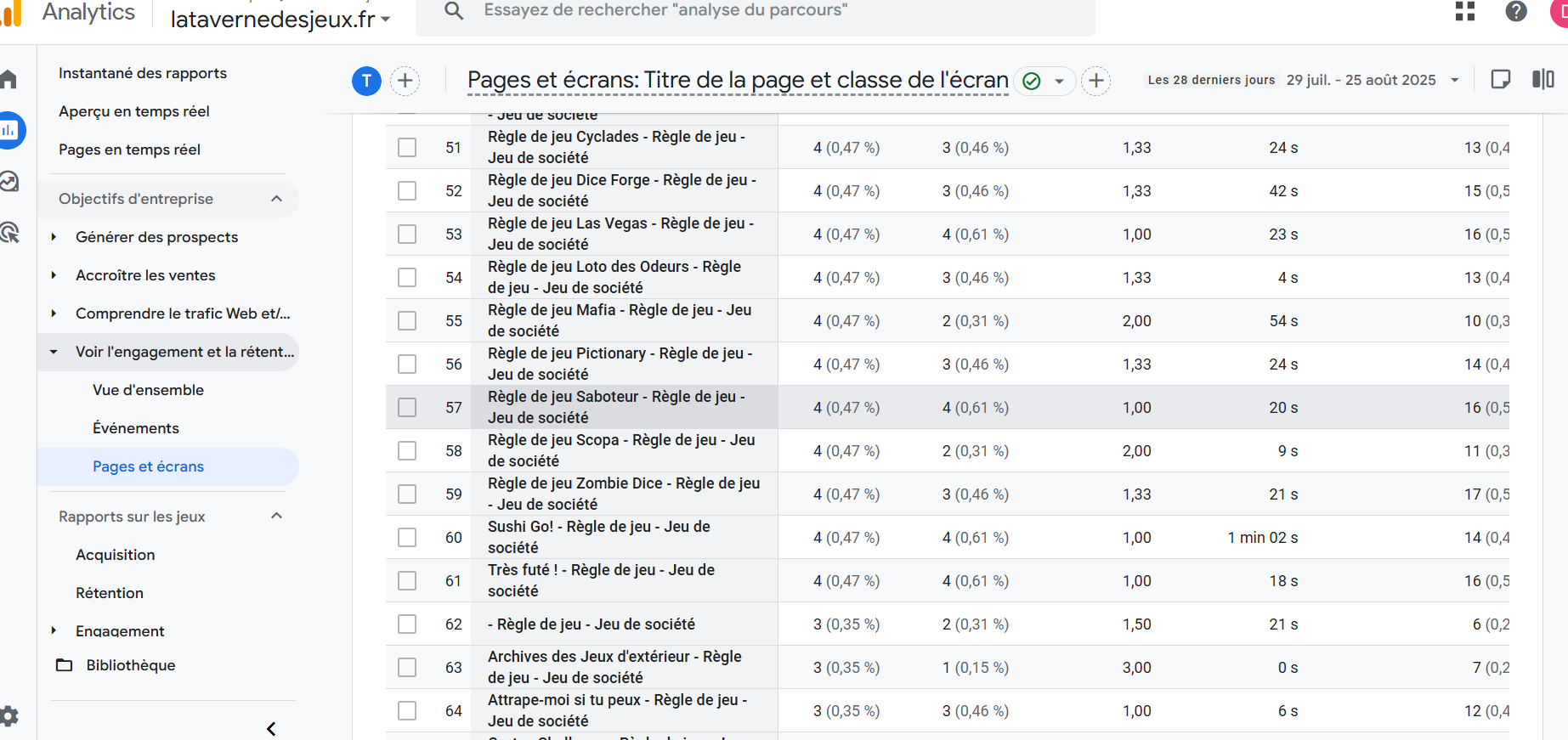The width and height of the screenshot is (1568, 740).
Task: Expand Engagement item arrow
Action: point(54,630)
